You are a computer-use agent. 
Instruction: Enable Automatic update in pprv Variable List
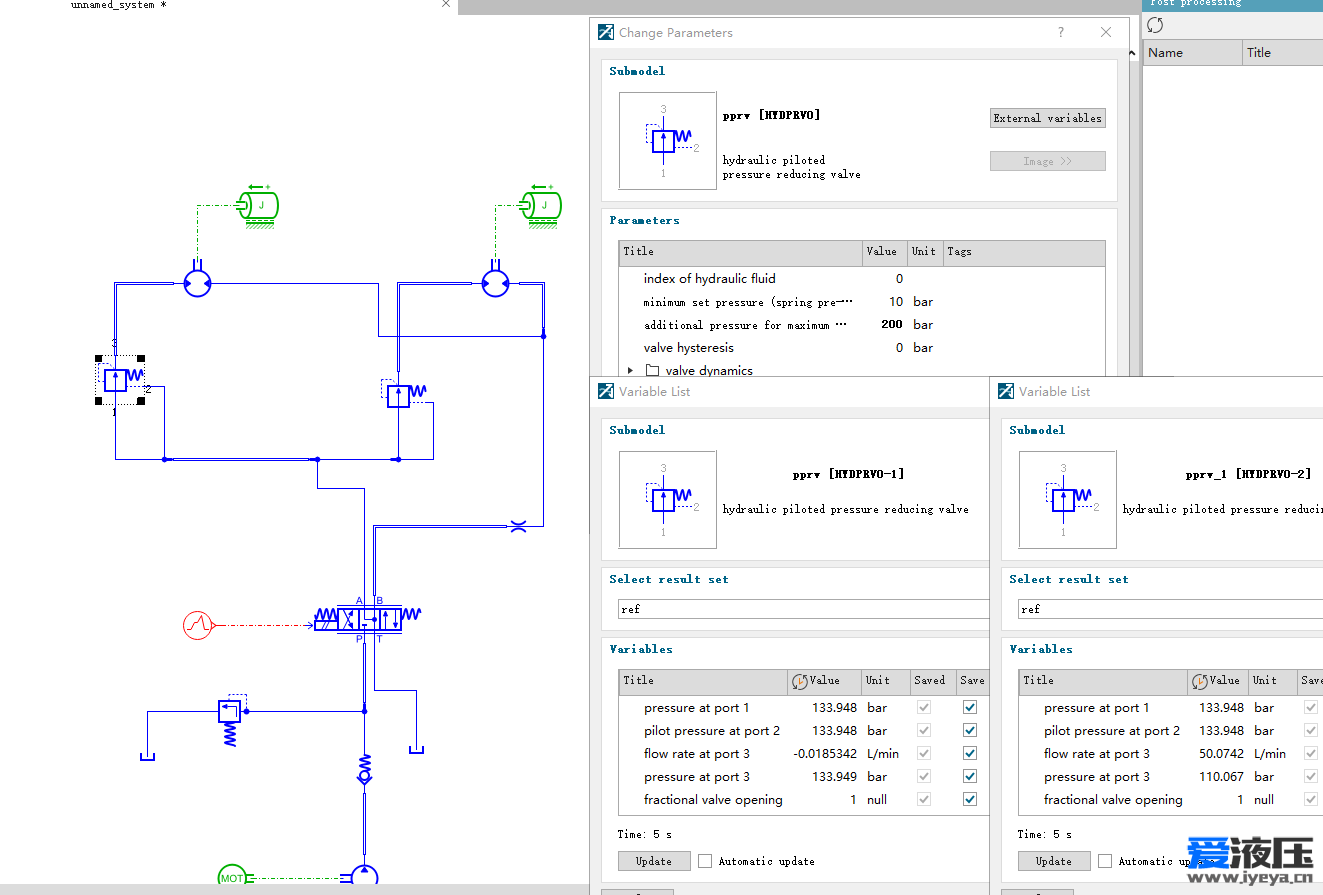tap(705, 861)
